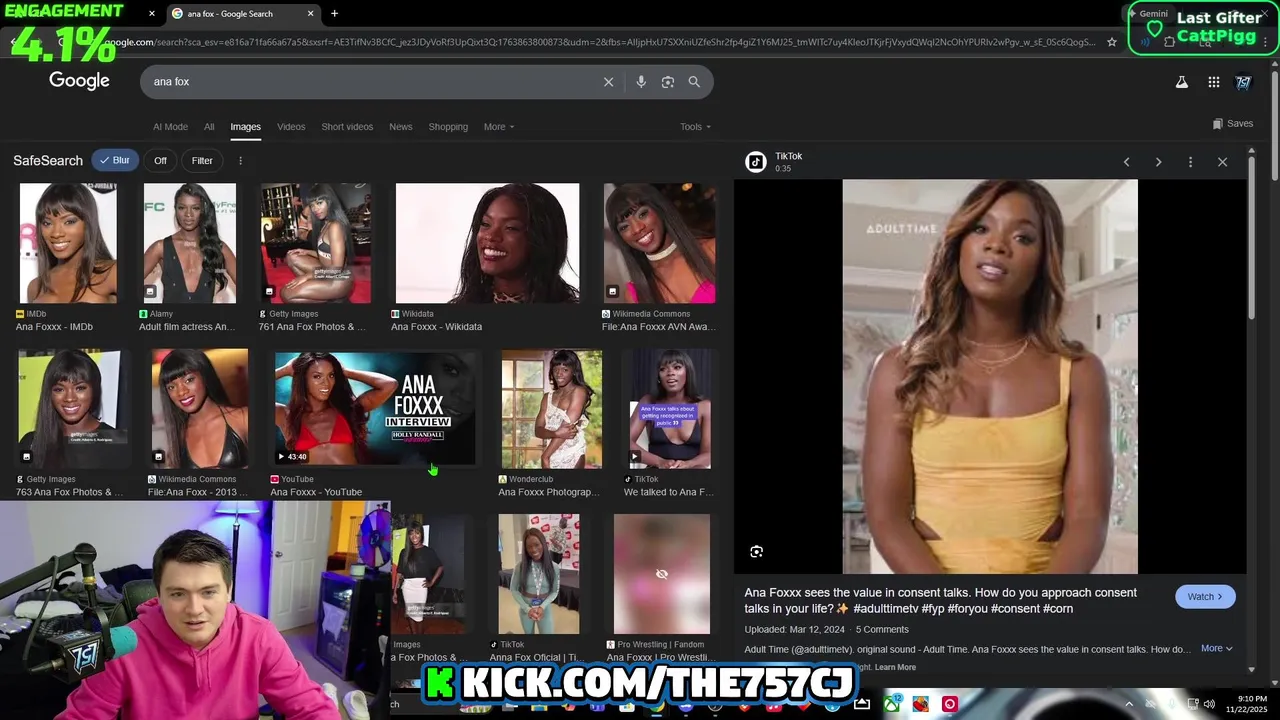Open the 761 Getty Images thumbnail
This screenshot has width=1280, height=720.
315,243
